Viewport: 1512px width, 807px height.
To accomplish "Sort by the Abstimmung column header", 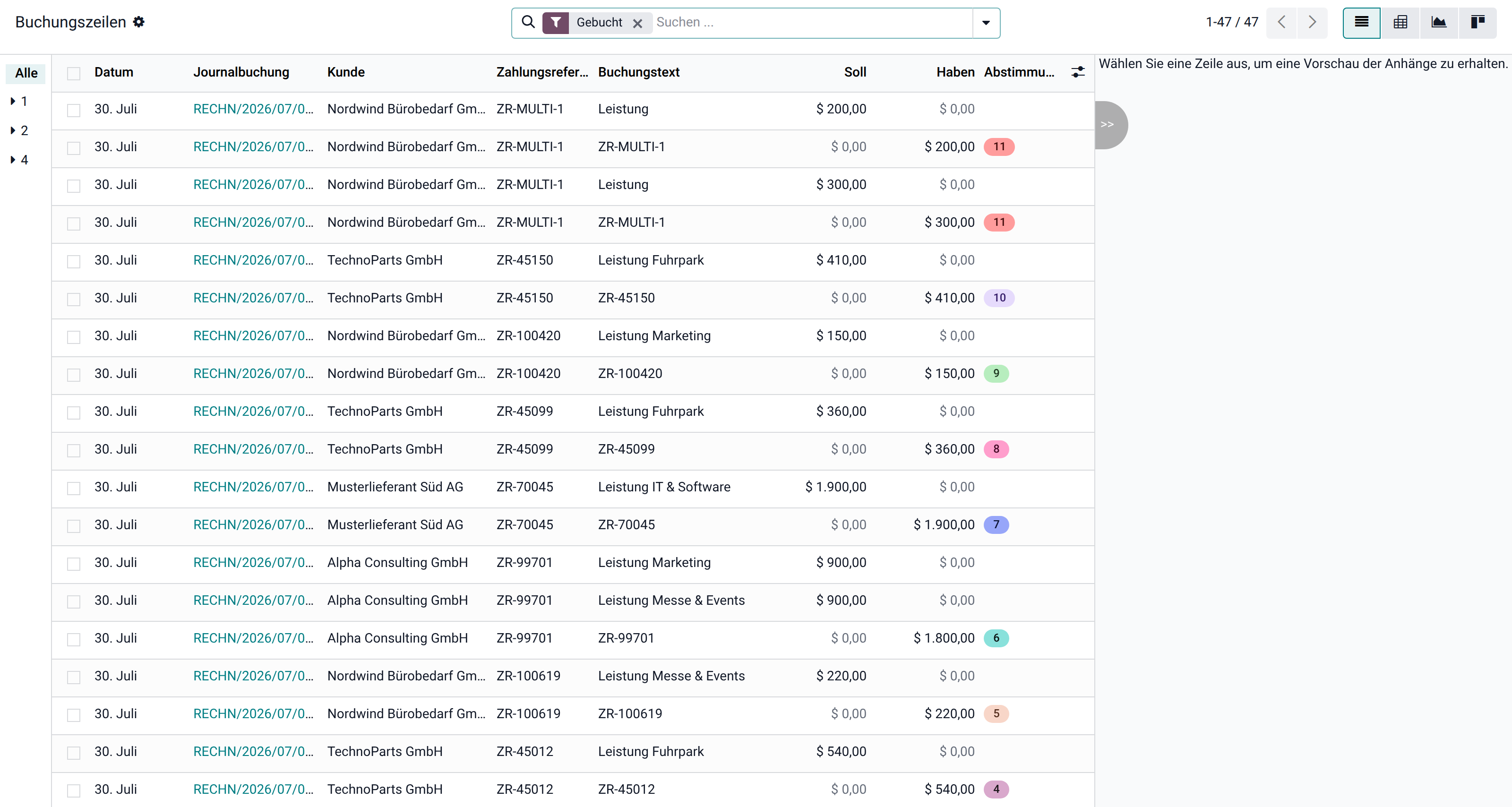I will (1019, 72).
